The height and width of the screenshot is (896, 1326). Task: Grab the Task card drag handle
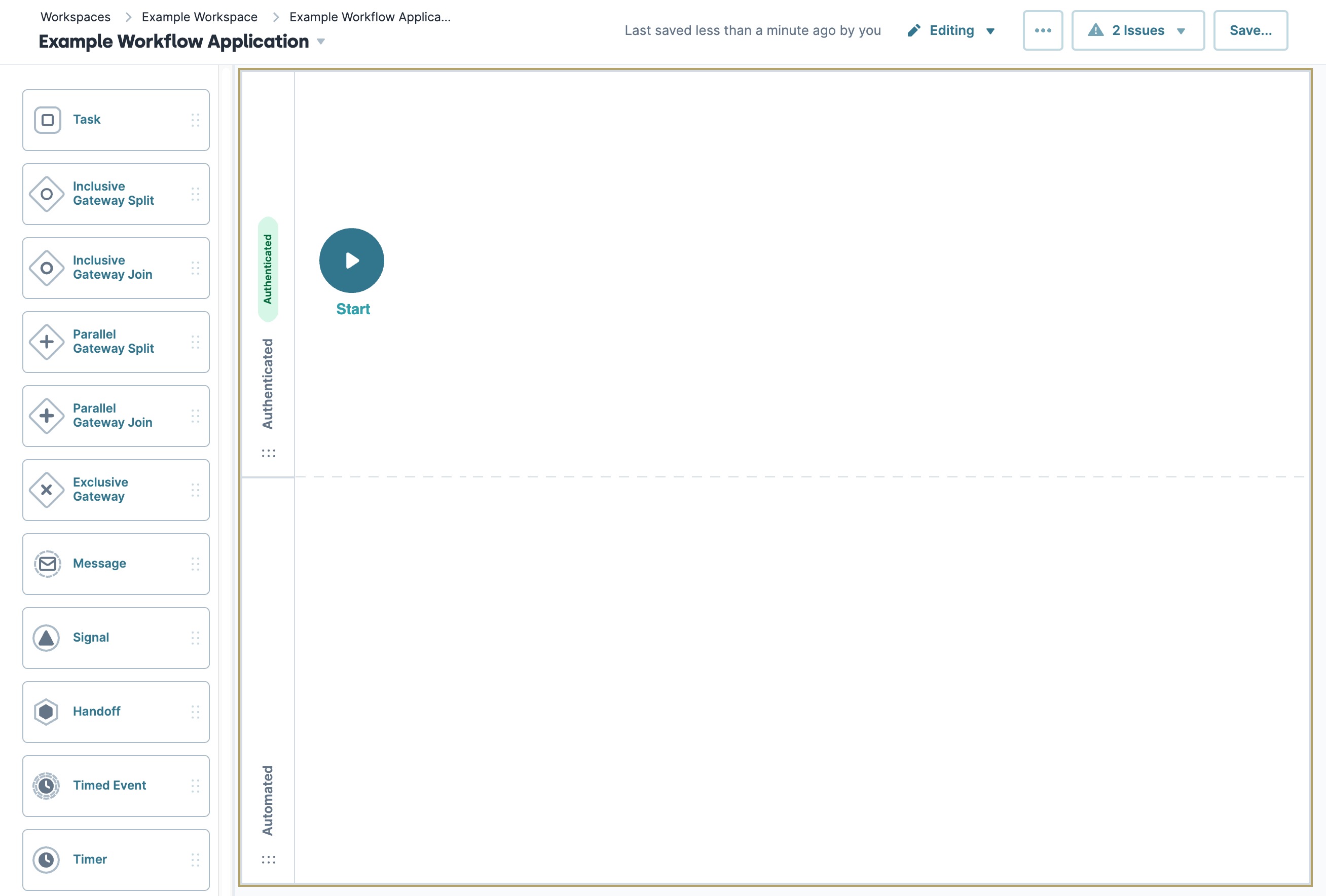click(x=195, y=120)
